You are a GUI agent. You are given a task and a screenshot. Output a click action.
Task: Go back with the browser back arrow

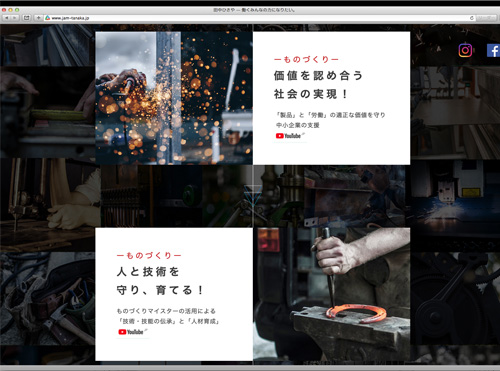6,18
